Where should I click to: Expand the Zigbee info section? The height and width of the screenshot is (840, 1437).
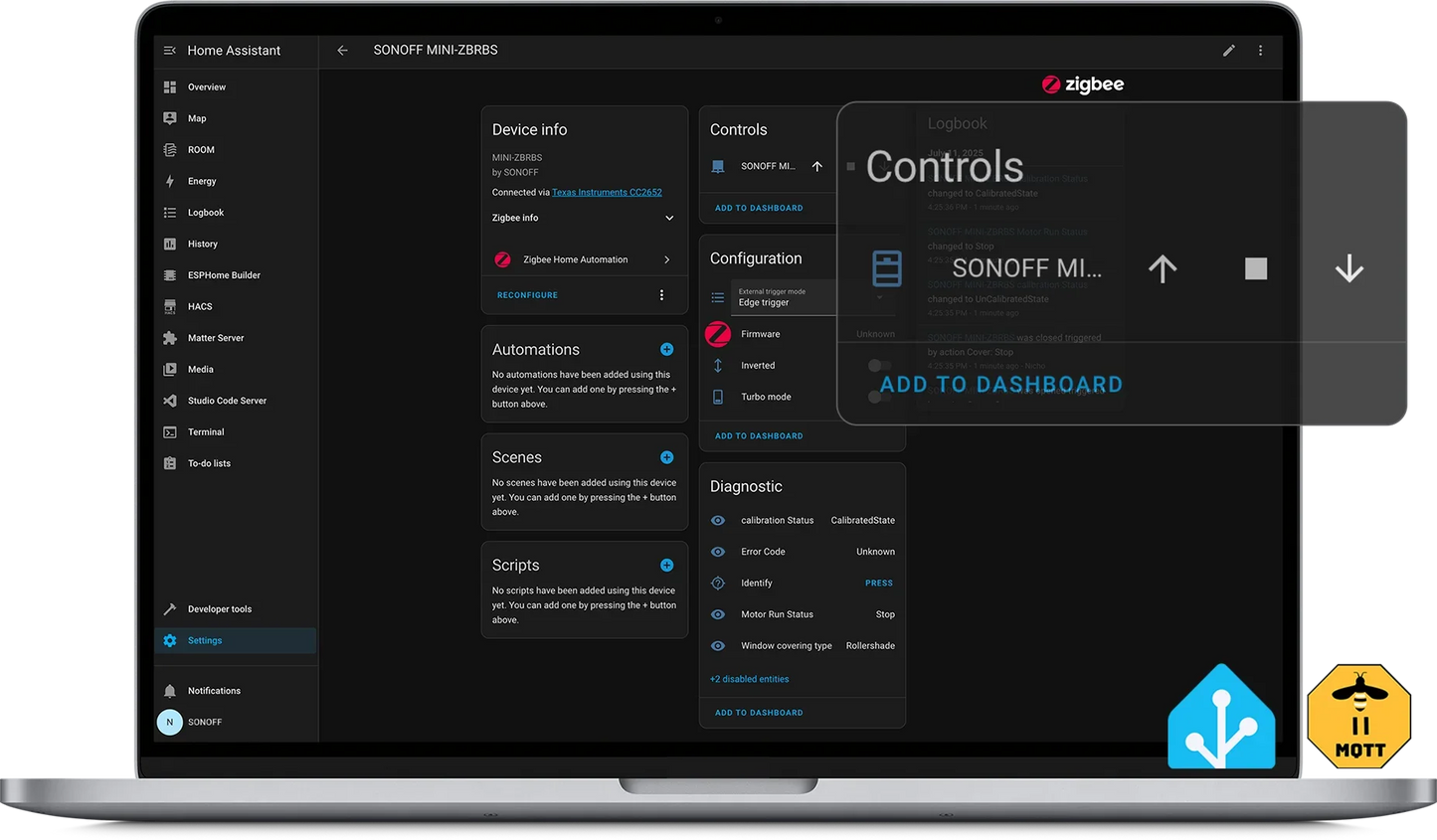[669, 219]
